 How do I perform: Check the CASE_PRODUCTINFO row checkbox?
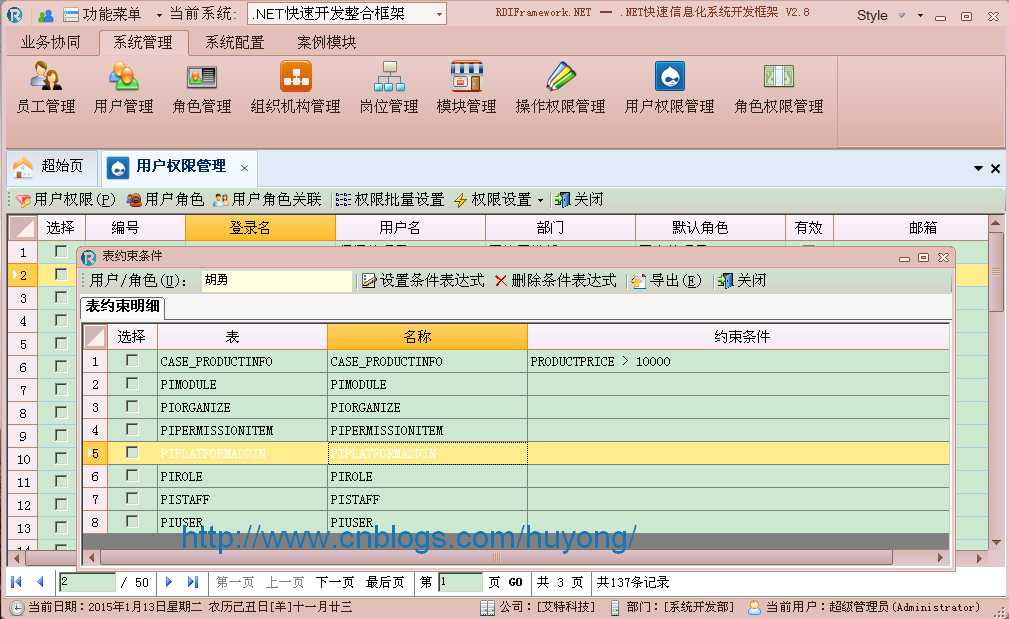click(132, 360)
